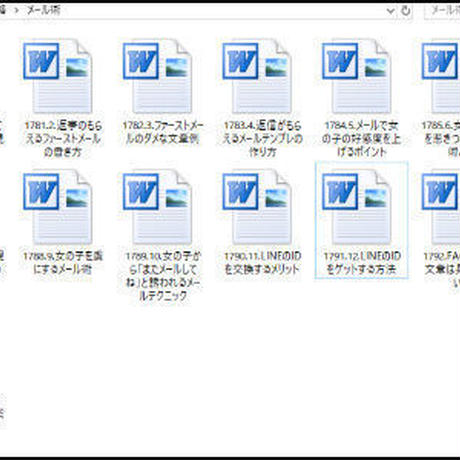Screen dimensions: 460x460
Task: Click the メール術 breadcrumb in address bar
Action: 44,10
